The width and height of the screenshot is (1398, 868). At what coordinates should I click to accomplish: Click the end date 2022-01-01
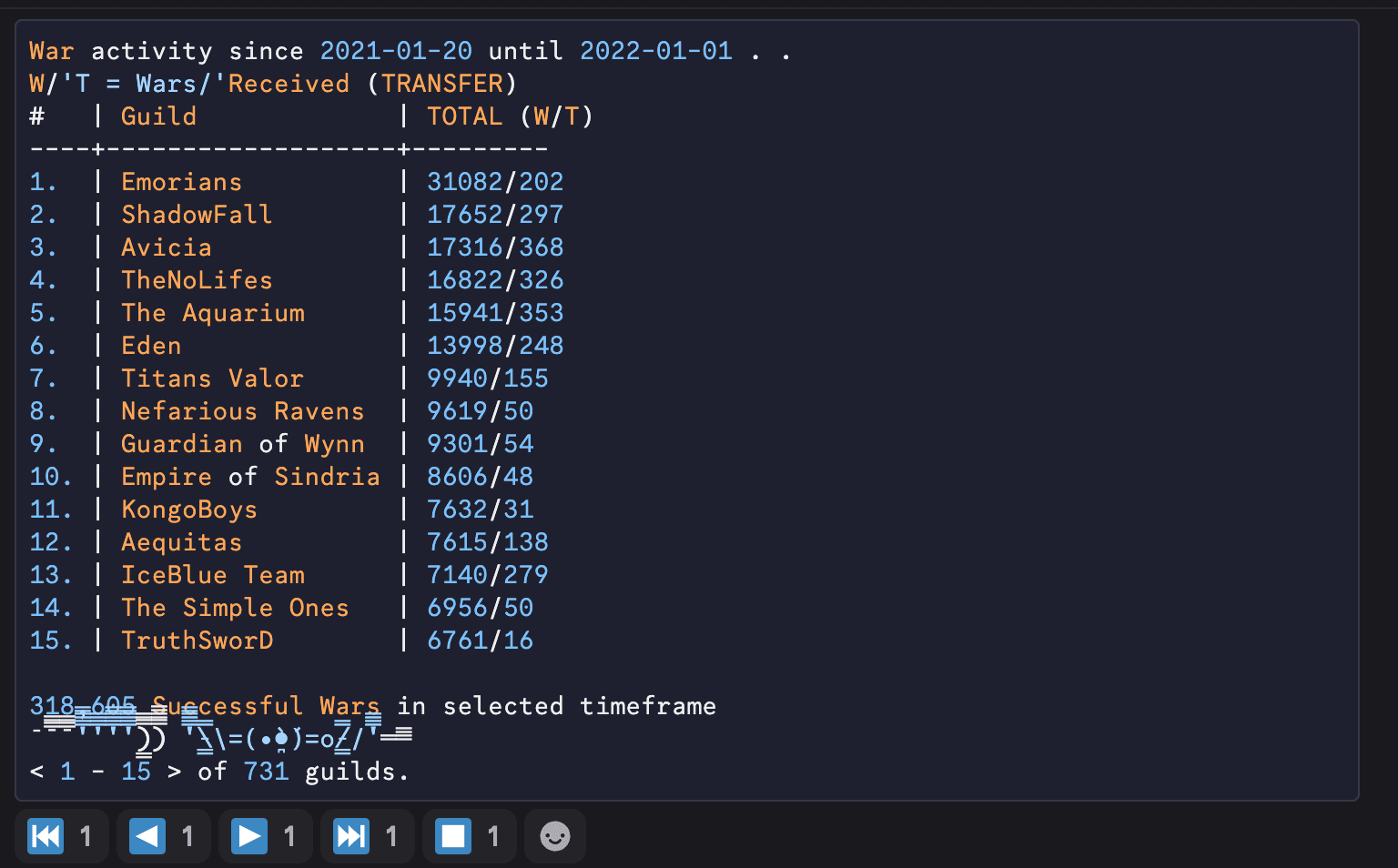(x=655, y=51)
